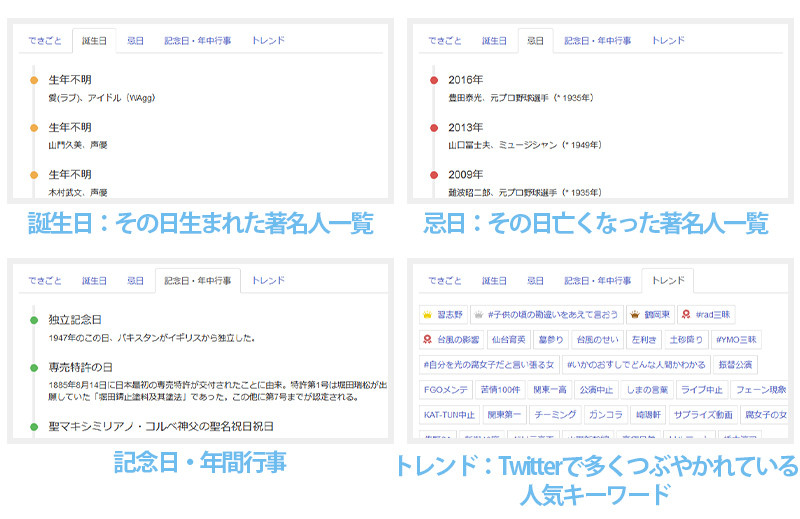Screen dimensions: 800x519
Task: Click the red timeline dot for 2013年
Action: tap(433, 128)
